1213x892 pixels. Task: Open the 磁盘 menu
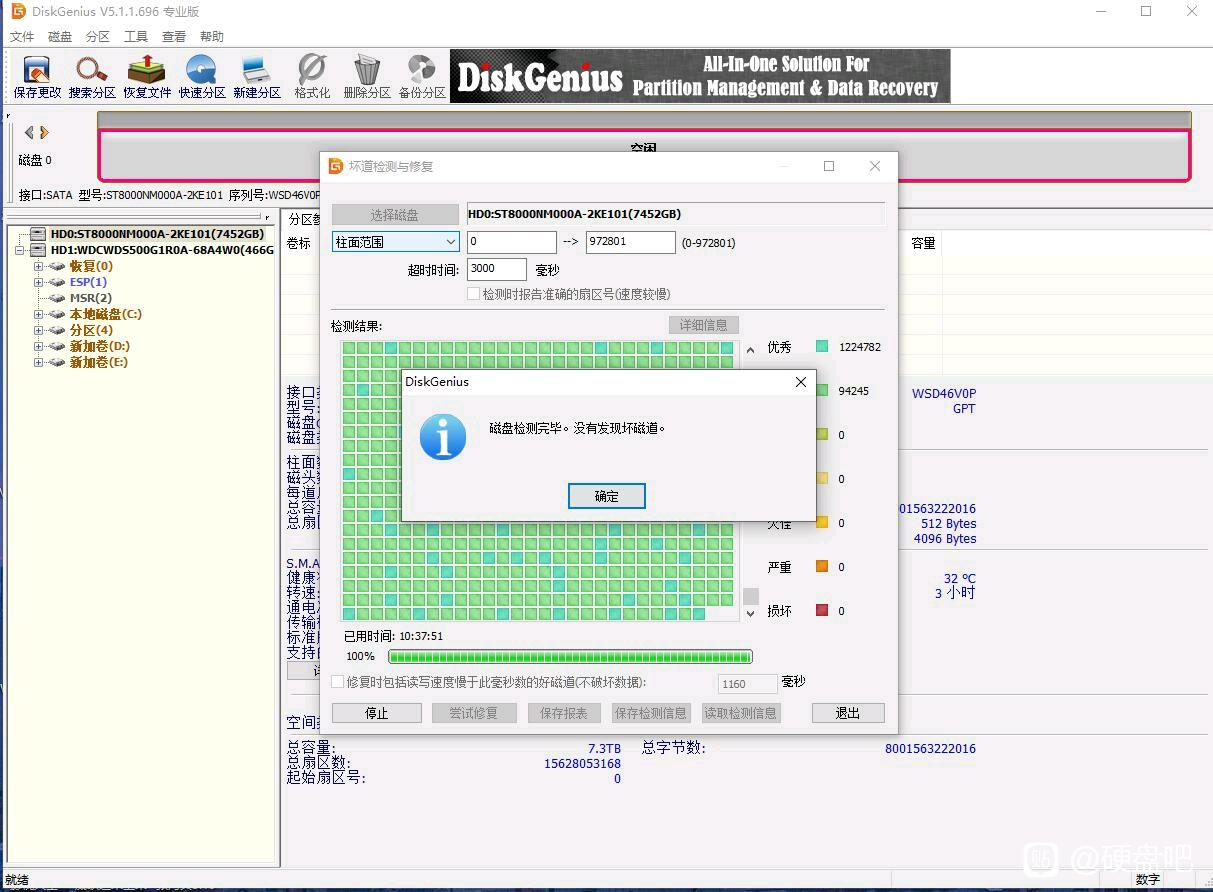pos(60,37)
